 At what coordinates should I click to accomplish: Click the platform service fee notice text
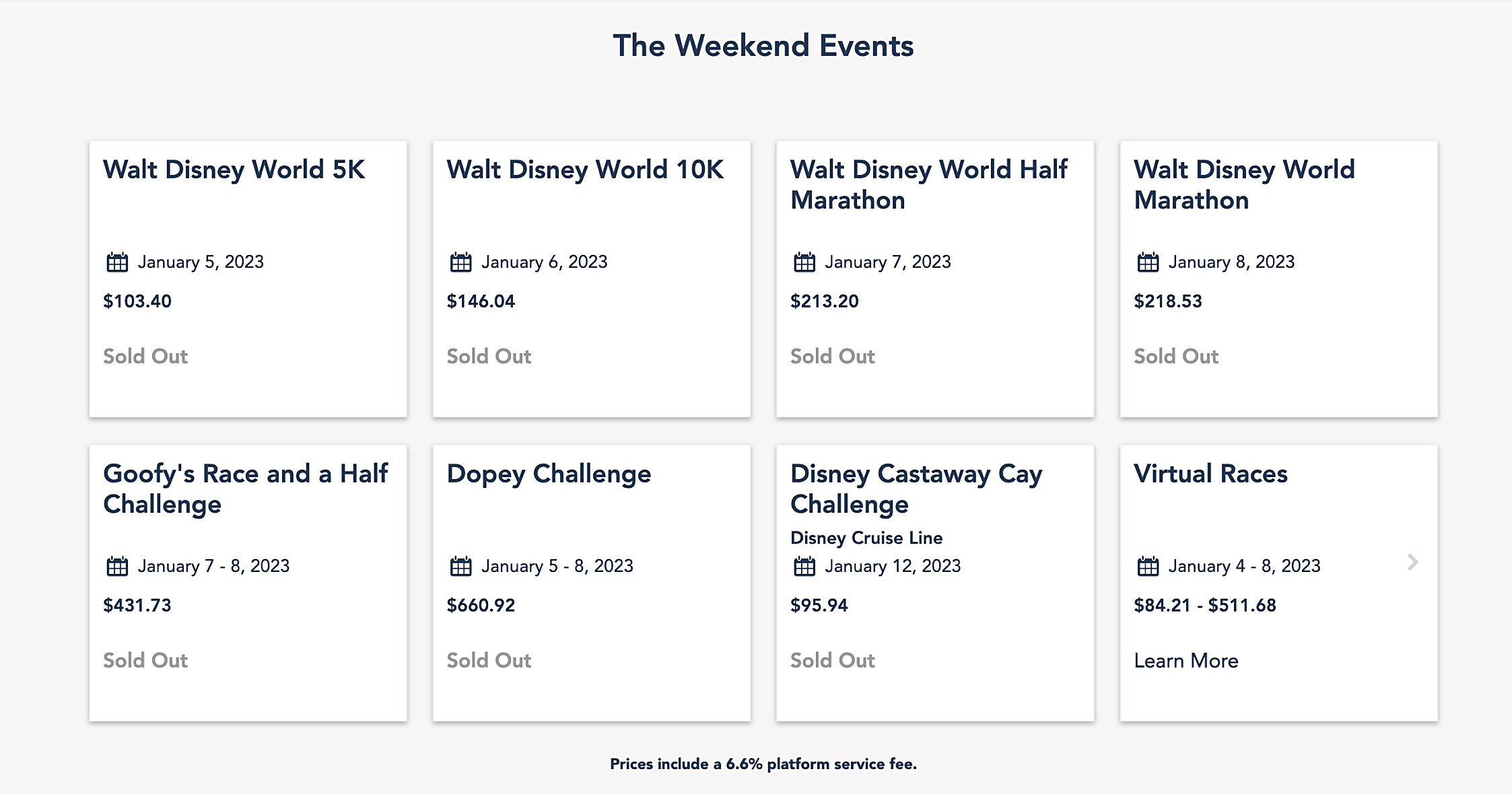tap(764, 764)
